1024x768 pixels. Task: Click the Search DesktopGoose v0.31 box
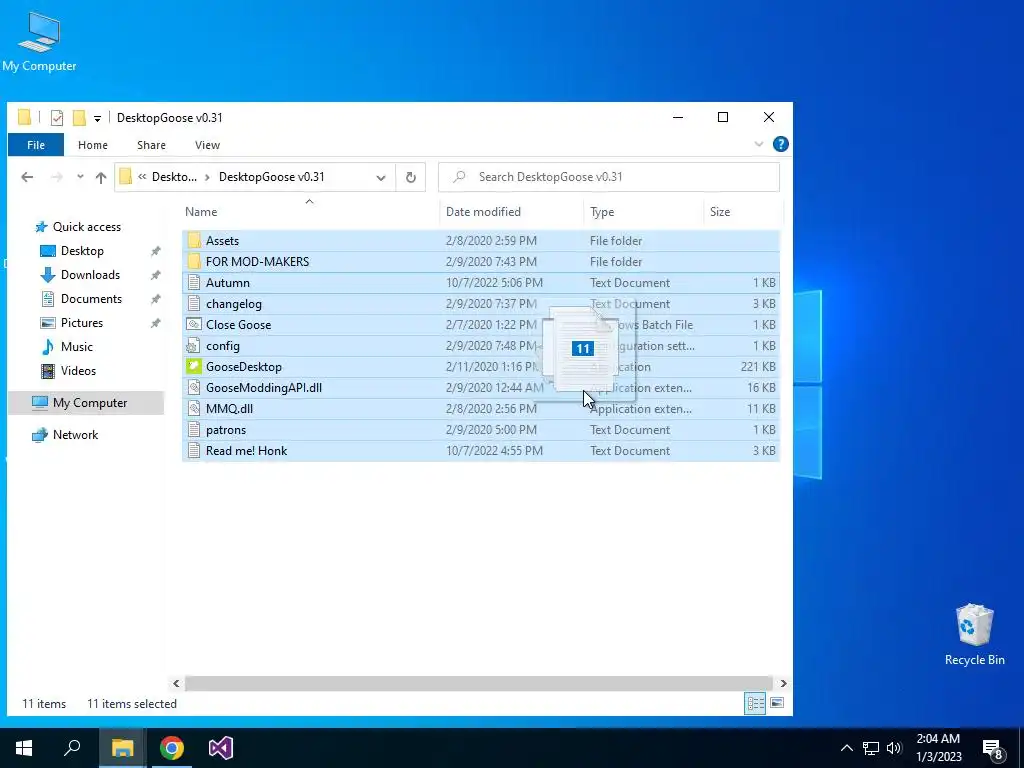click(x=609, y=177)
